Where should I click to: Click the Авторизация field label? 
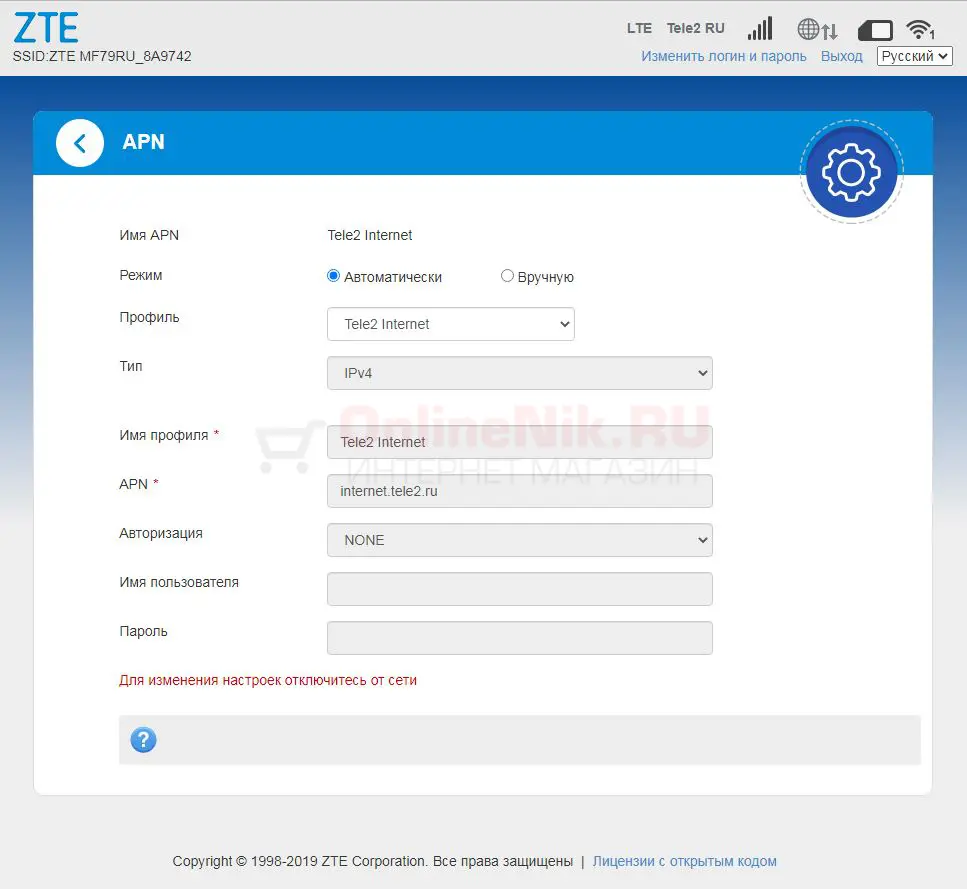(x=161, y=533)
